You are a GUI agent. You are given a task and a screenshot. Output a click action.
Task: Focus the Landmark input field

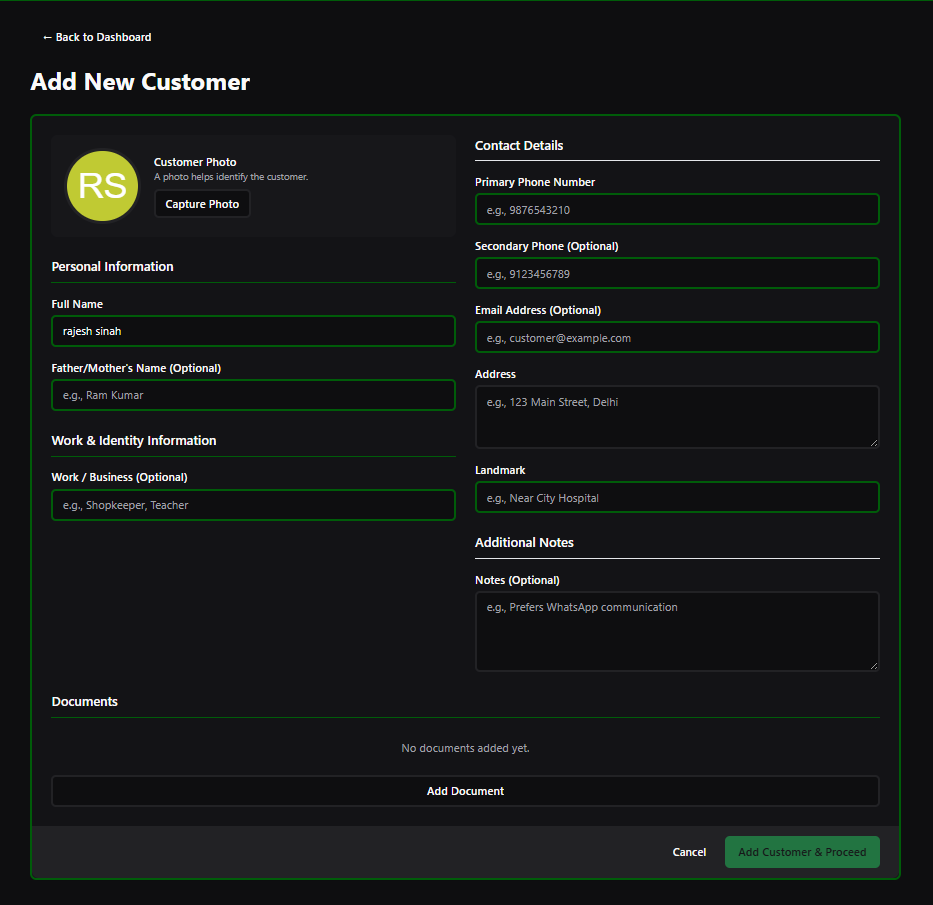[x=677, y=497]
